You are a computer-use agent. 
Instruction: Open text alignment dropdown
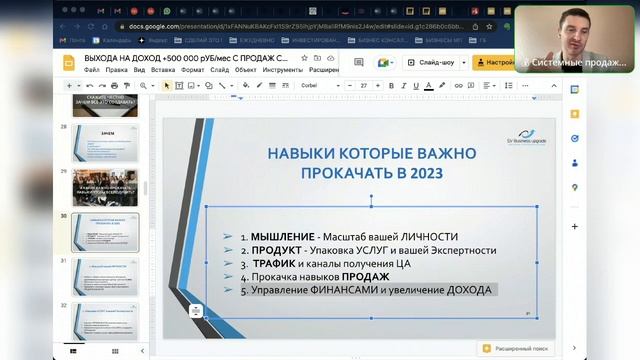click(489, 85)
